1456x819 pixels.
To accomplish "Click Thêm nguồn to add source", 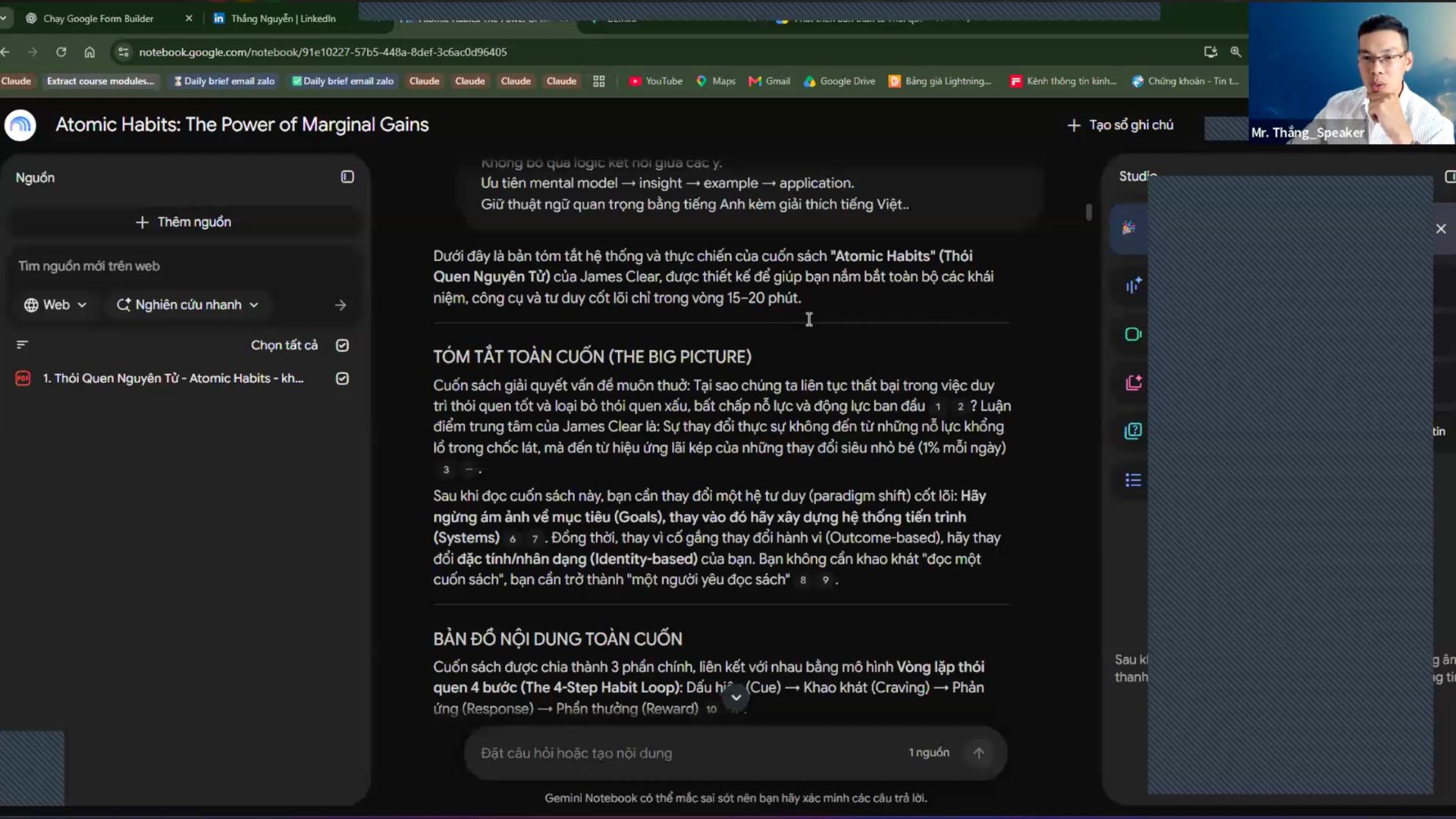I will coord(184,222).
